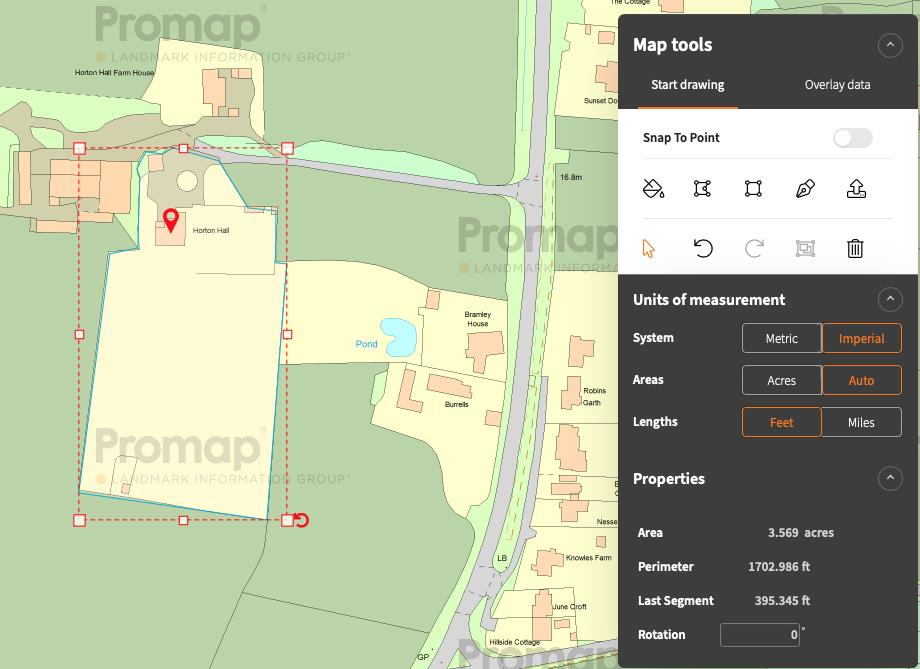Viewport: 920px width, 669px height.
Task: Set areas unit to Acres
Action: point(781,380)
